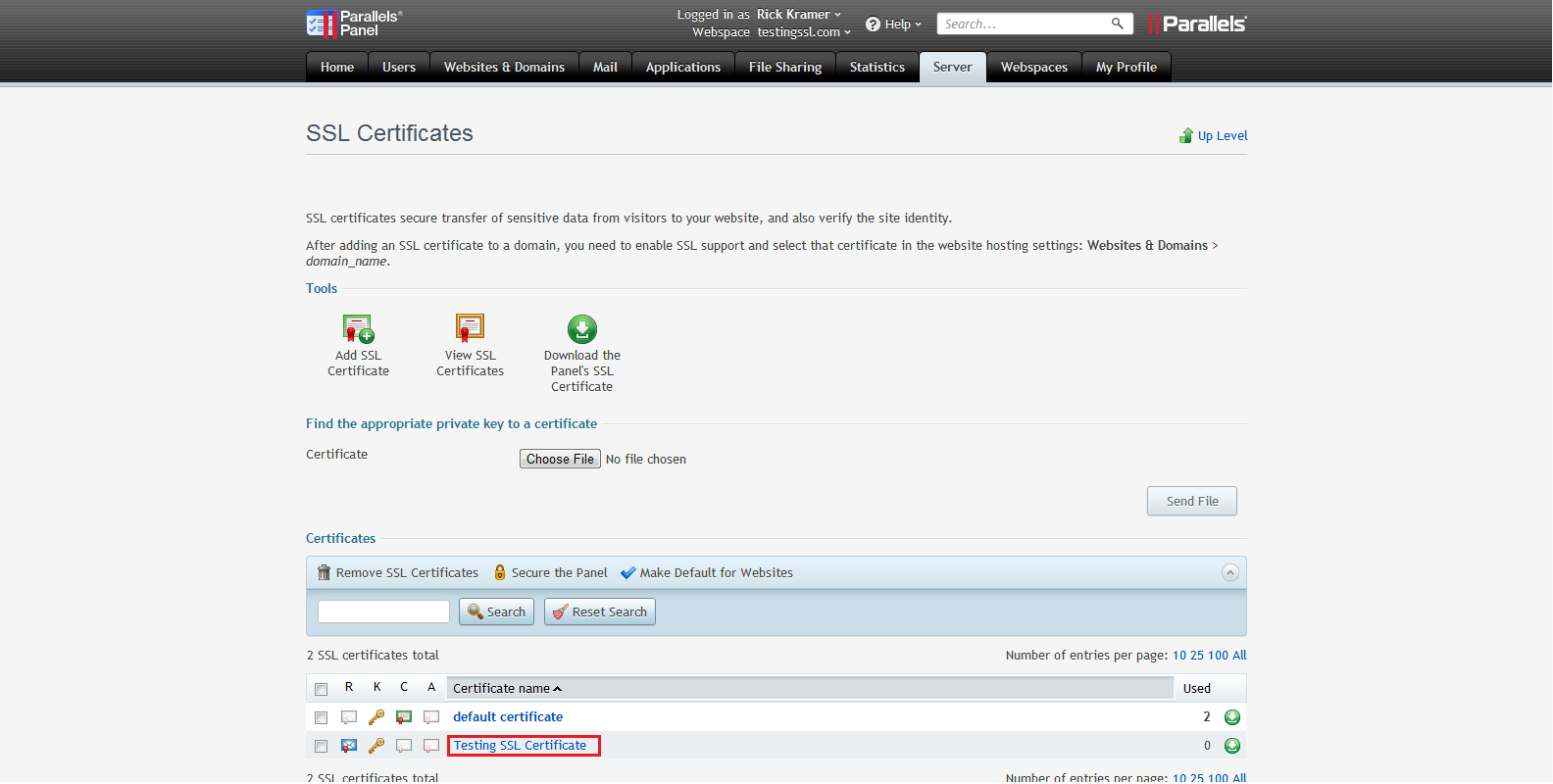
Task: Tick the checkbox for Testing SSL Certificate row
Action: [321, 746]
